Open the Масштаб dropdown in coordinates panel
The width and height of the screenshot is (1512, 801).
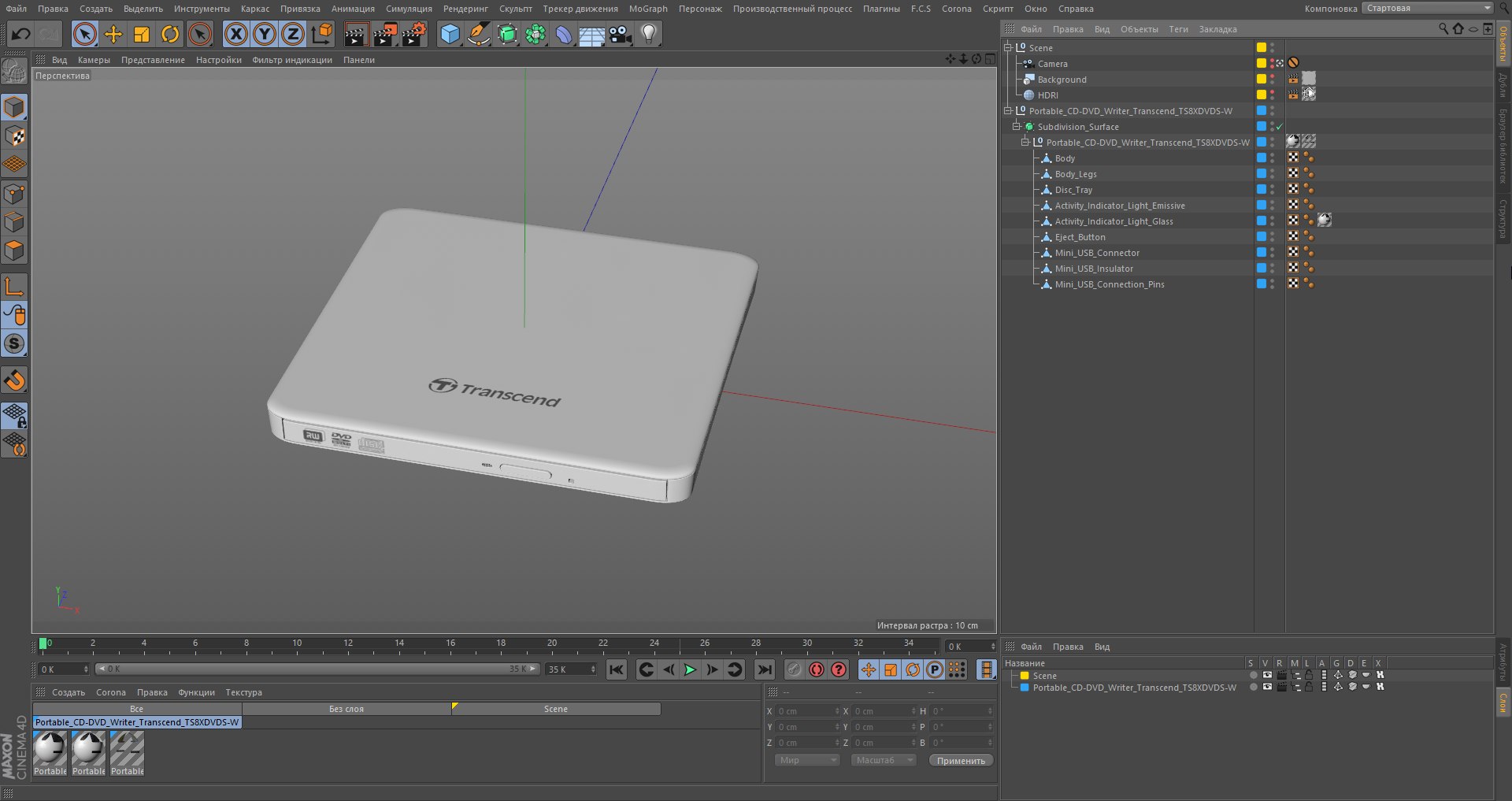[x=884, y=760]
